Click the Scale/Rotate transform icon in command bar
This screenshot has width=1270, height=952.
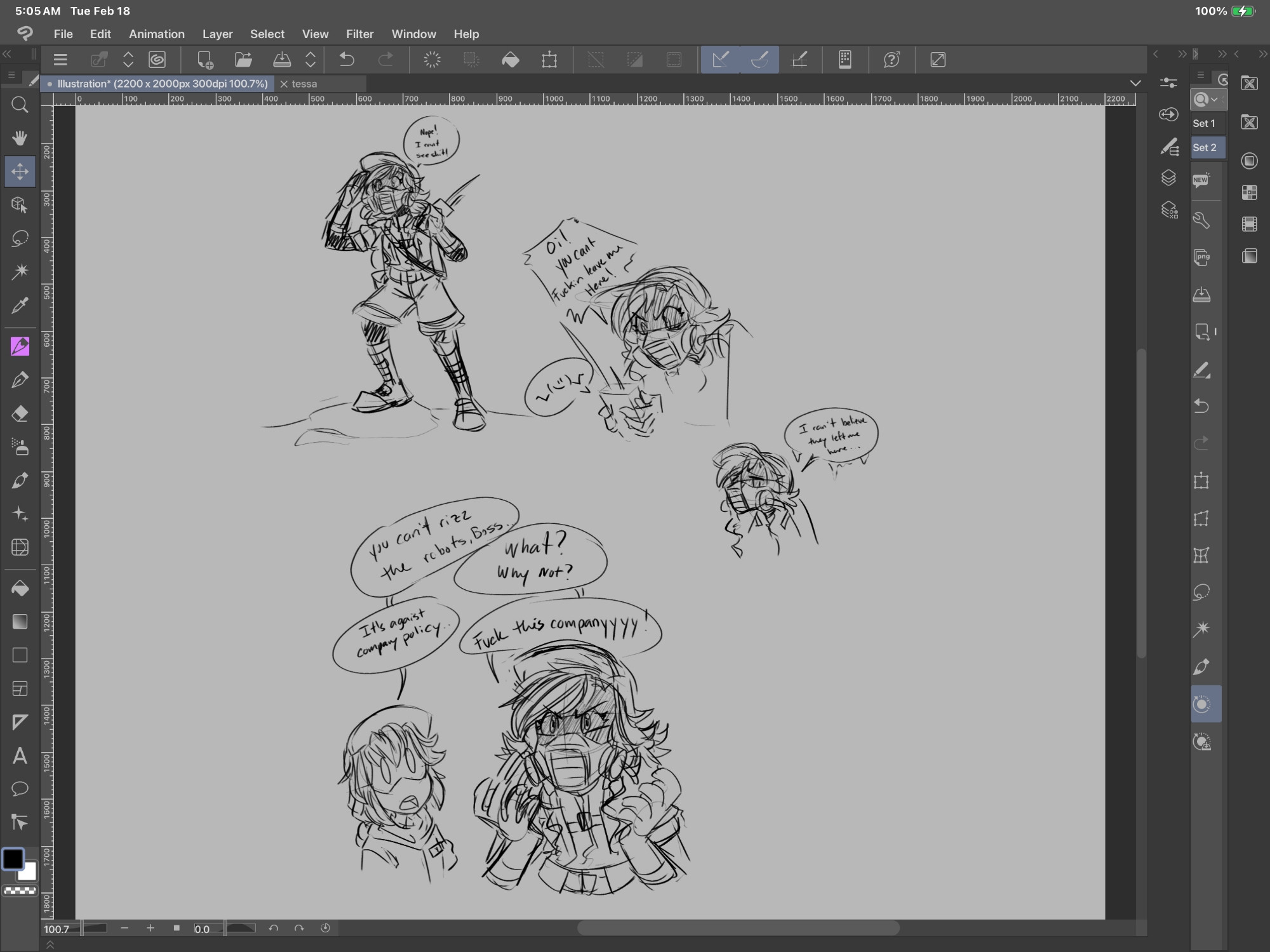549,60
